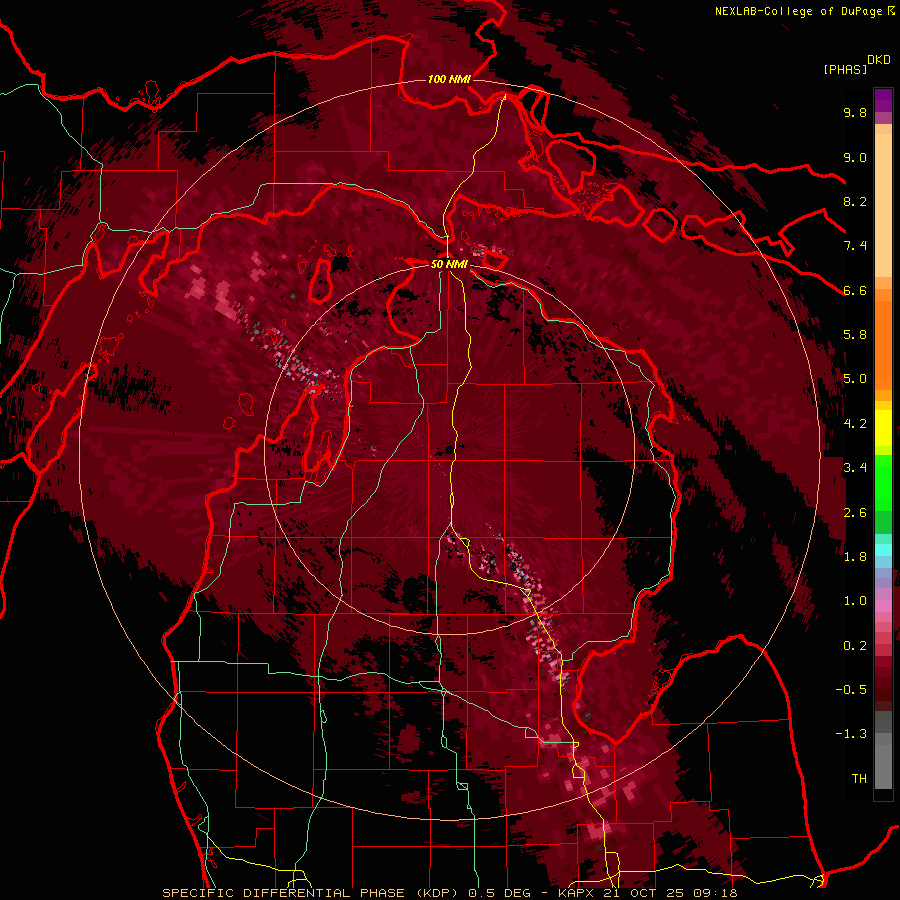Click the NEXLAB-College of DuPage label
The image size is (900, 900).
[798, 11]
